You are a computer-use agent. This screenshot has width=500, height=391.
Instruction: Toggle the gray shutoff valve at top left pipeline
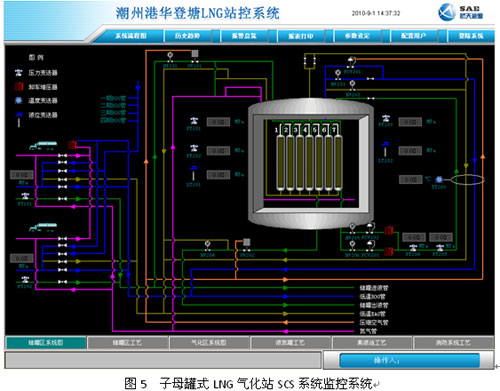coord(195,56)
